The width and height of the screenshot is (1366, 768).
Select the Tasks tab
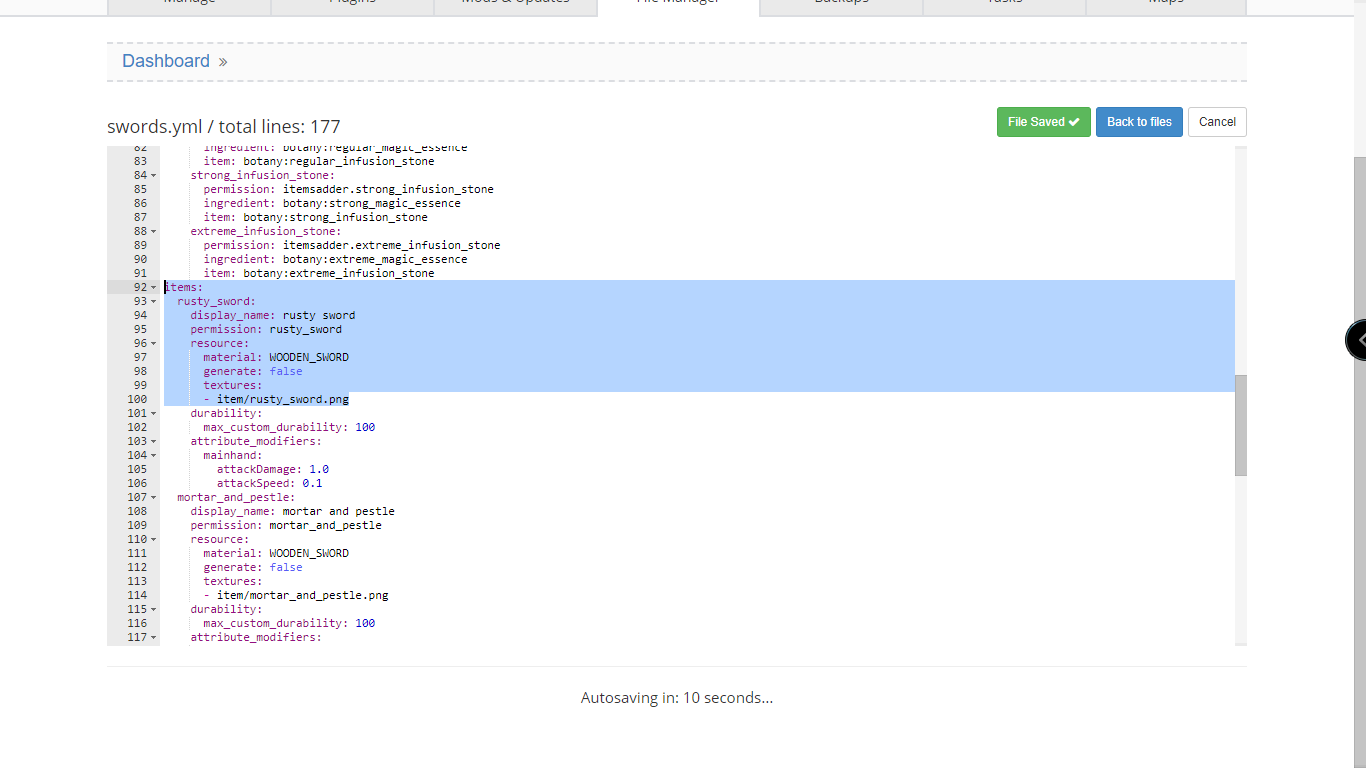(x=1003, y=3)
